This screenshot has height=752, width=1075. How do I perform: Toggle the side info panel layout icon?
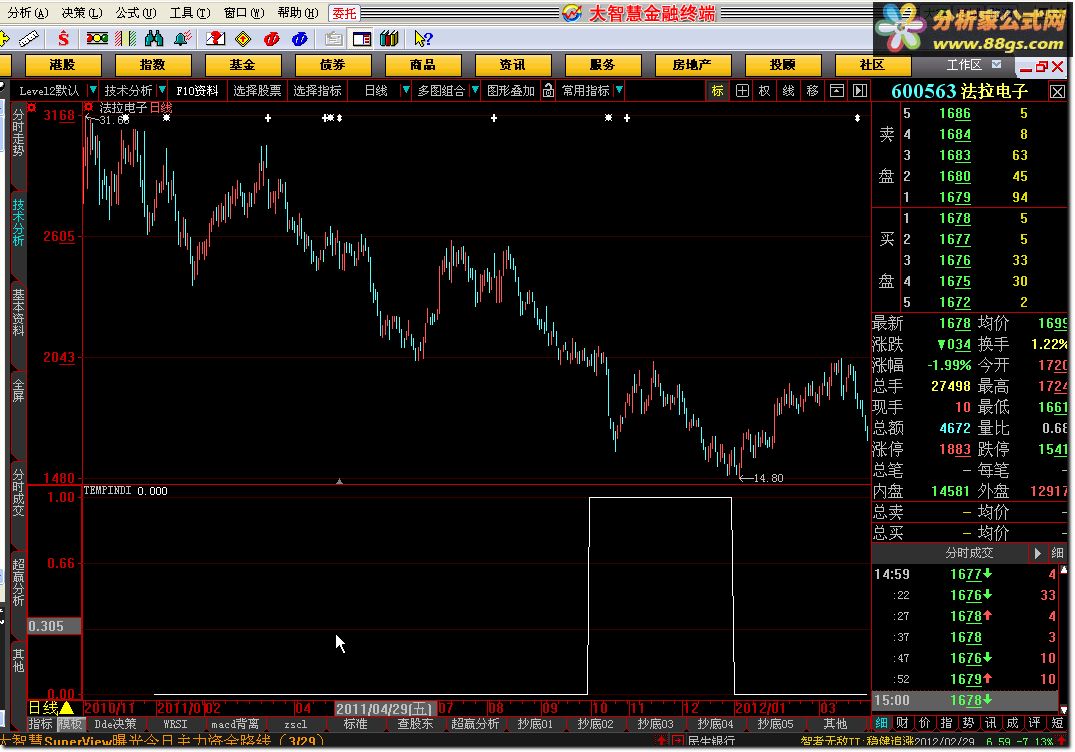point(361,39)
